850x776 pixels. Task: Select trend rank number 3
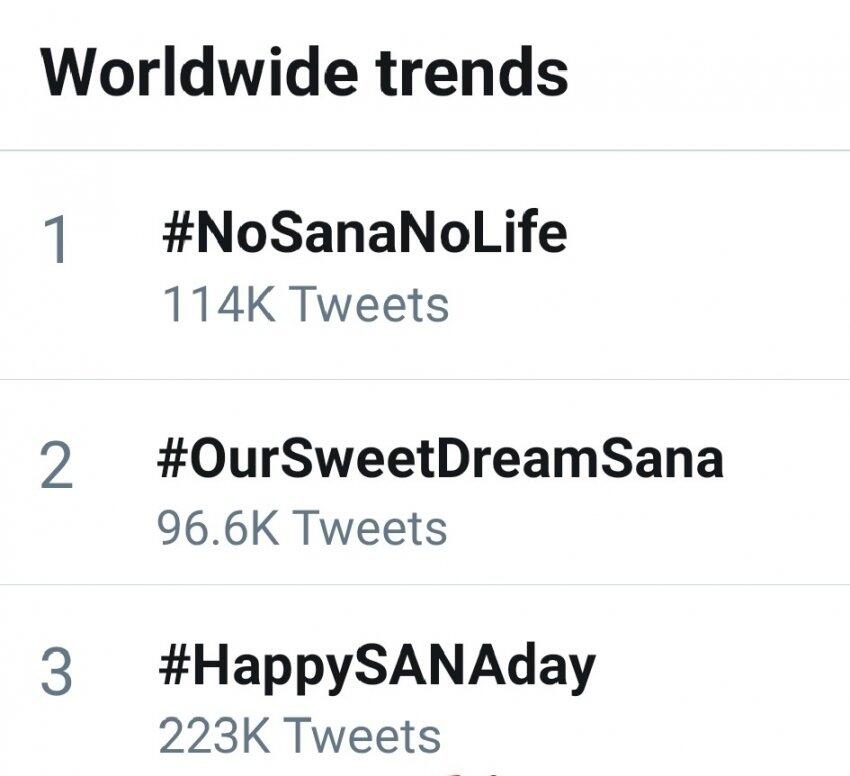57,672
